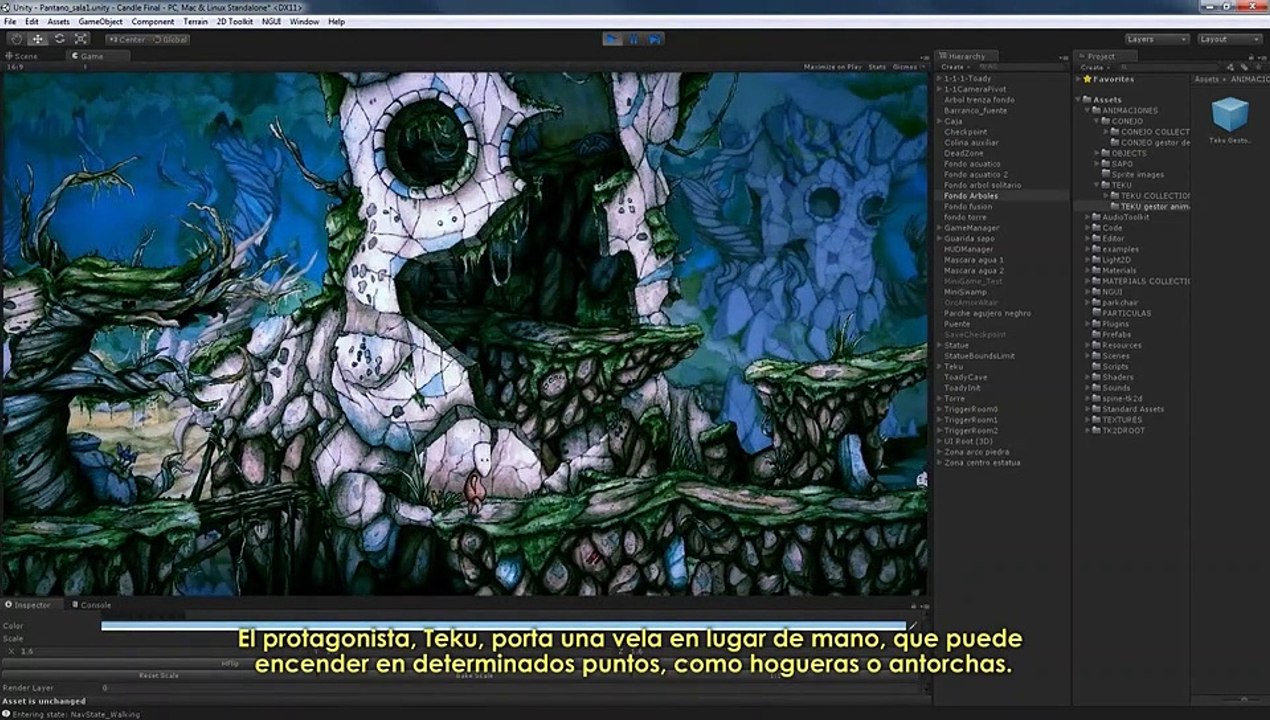Click the Color swatch in Inspector
This screenshot has height=720, width=1270.
click(x=502, y=626)
